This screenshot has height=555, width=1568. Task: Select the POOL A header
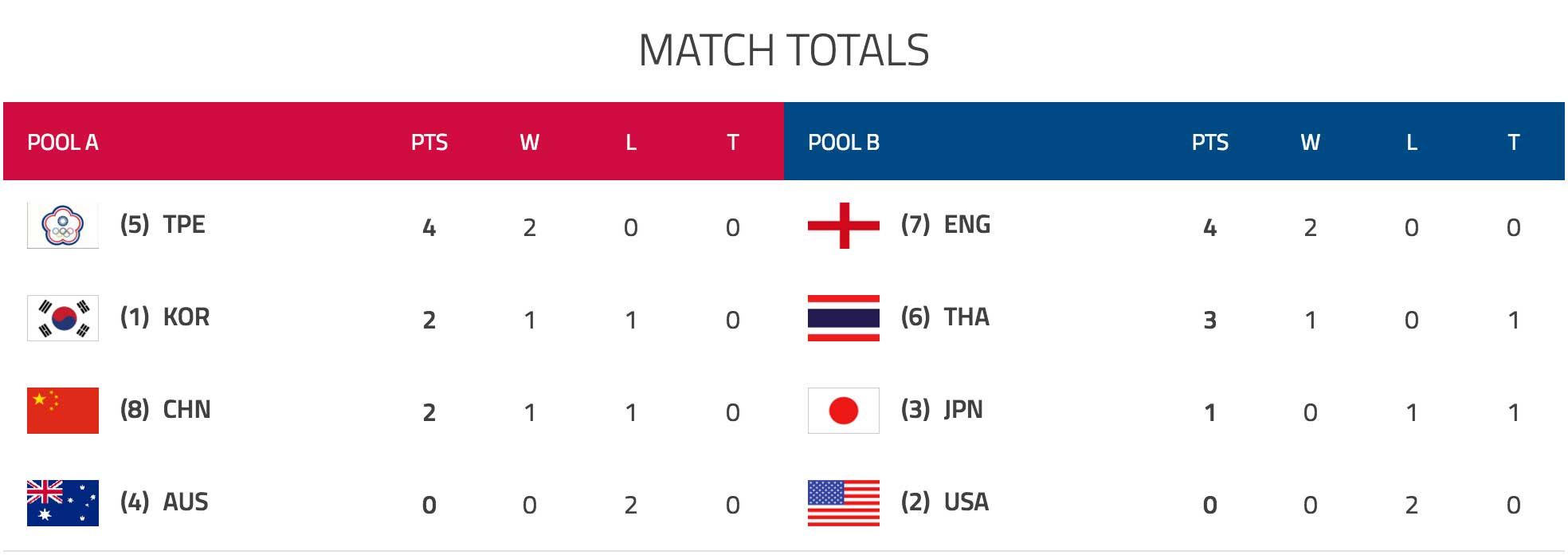coord(63,143)
